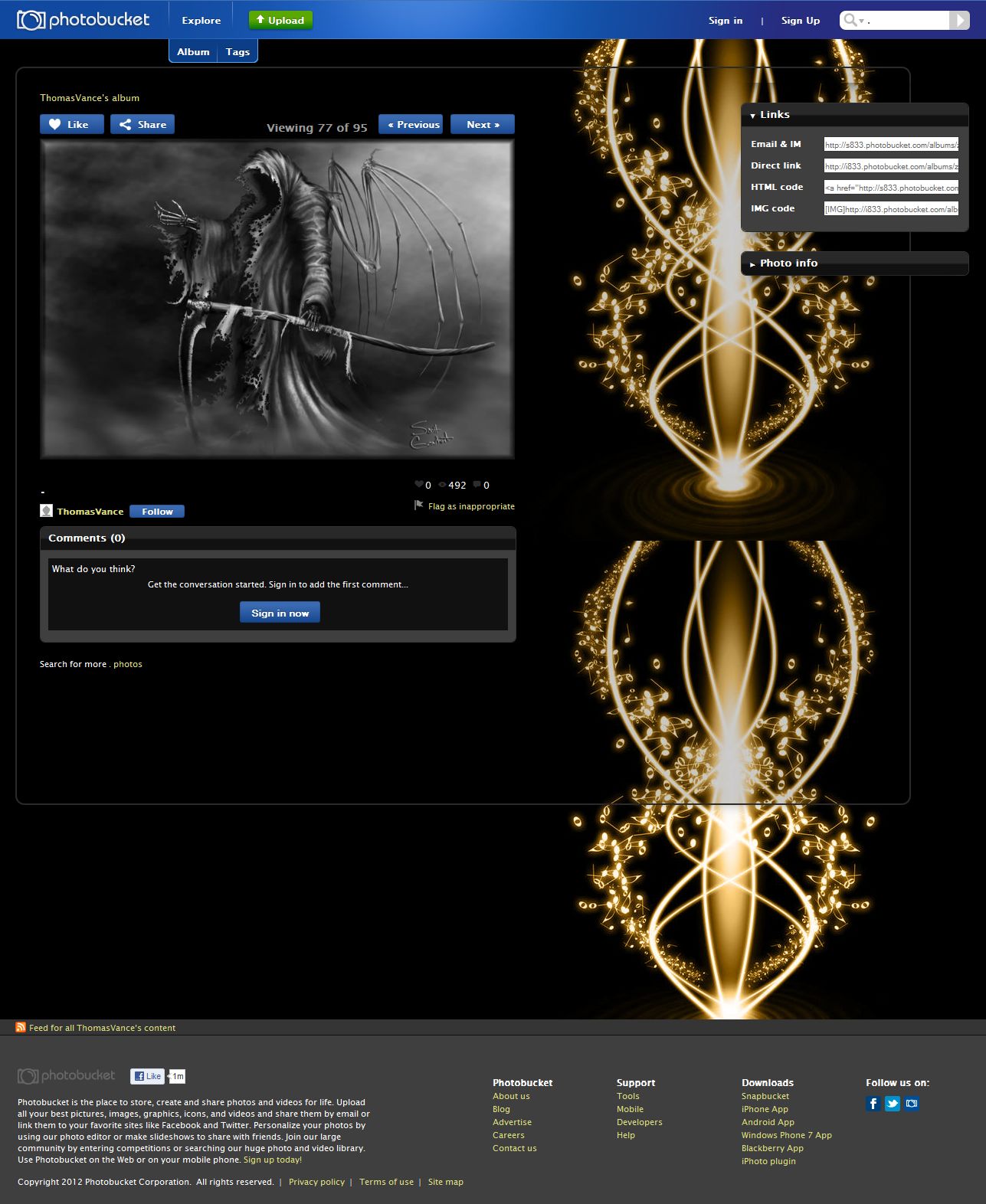Click the "Viewing 77 of 95" text
This screenshot has height=1204, width=986.
point(317,128)
